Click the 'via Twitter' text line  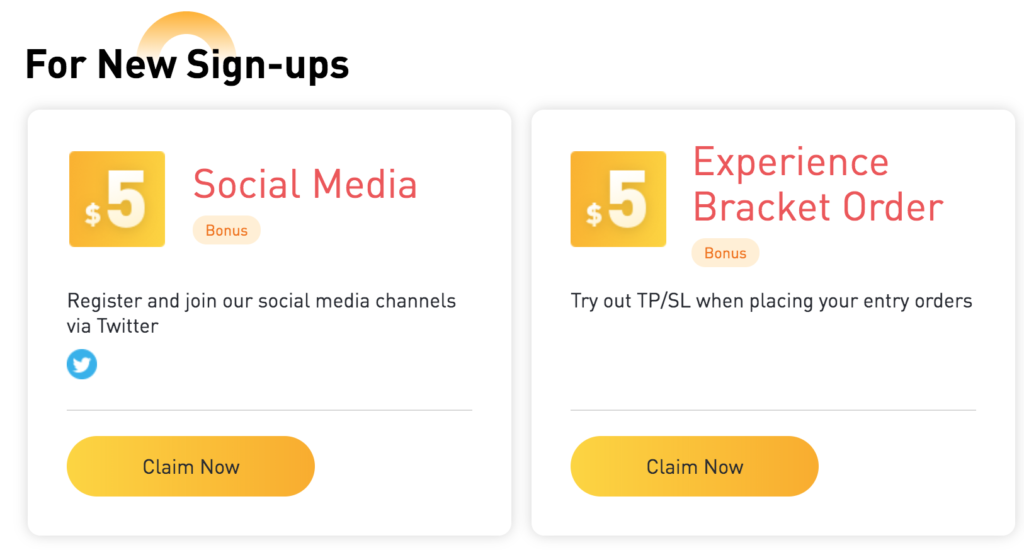[x=112, y=326]
